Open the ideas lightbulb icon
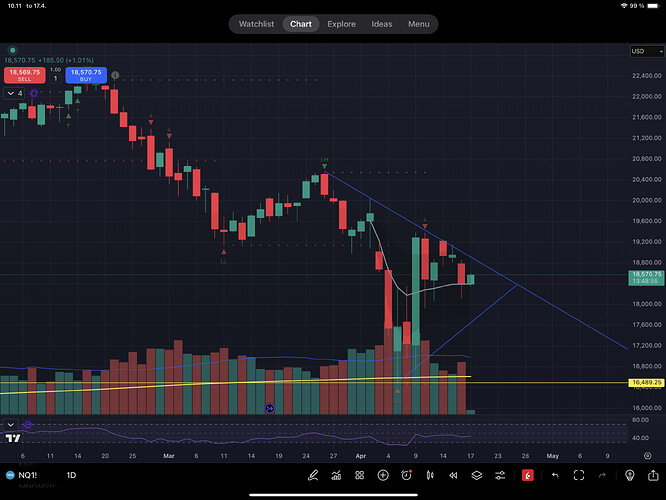The width and height of the screenshot is (666, 500). 630,475
